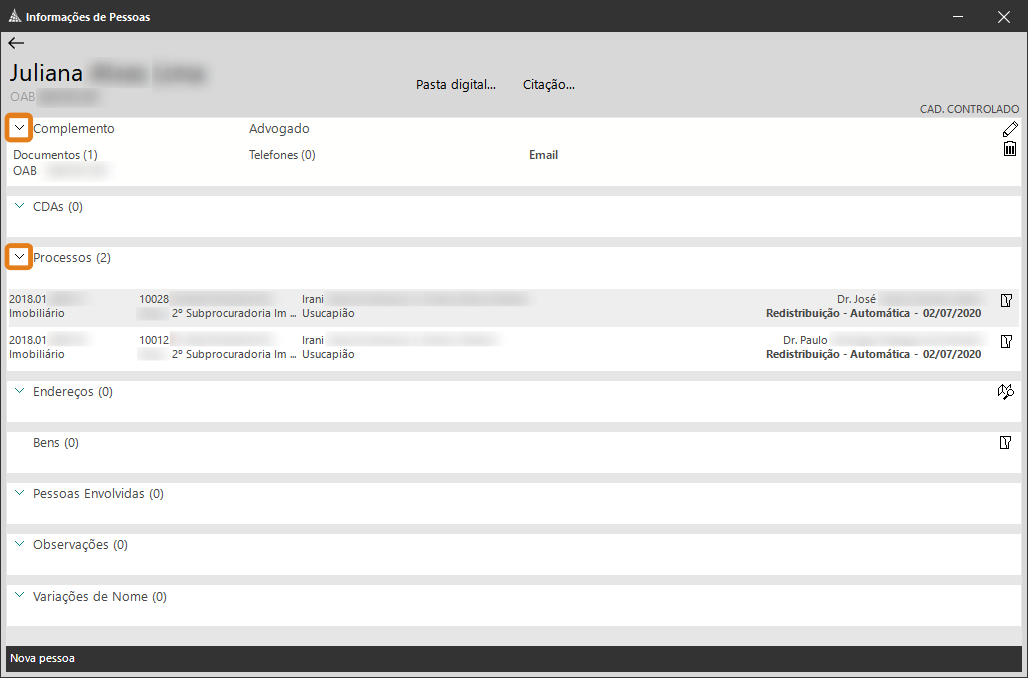
Task: Expand the Endereços (0) section
Action: pyautogui.click(x=19, y=391)
